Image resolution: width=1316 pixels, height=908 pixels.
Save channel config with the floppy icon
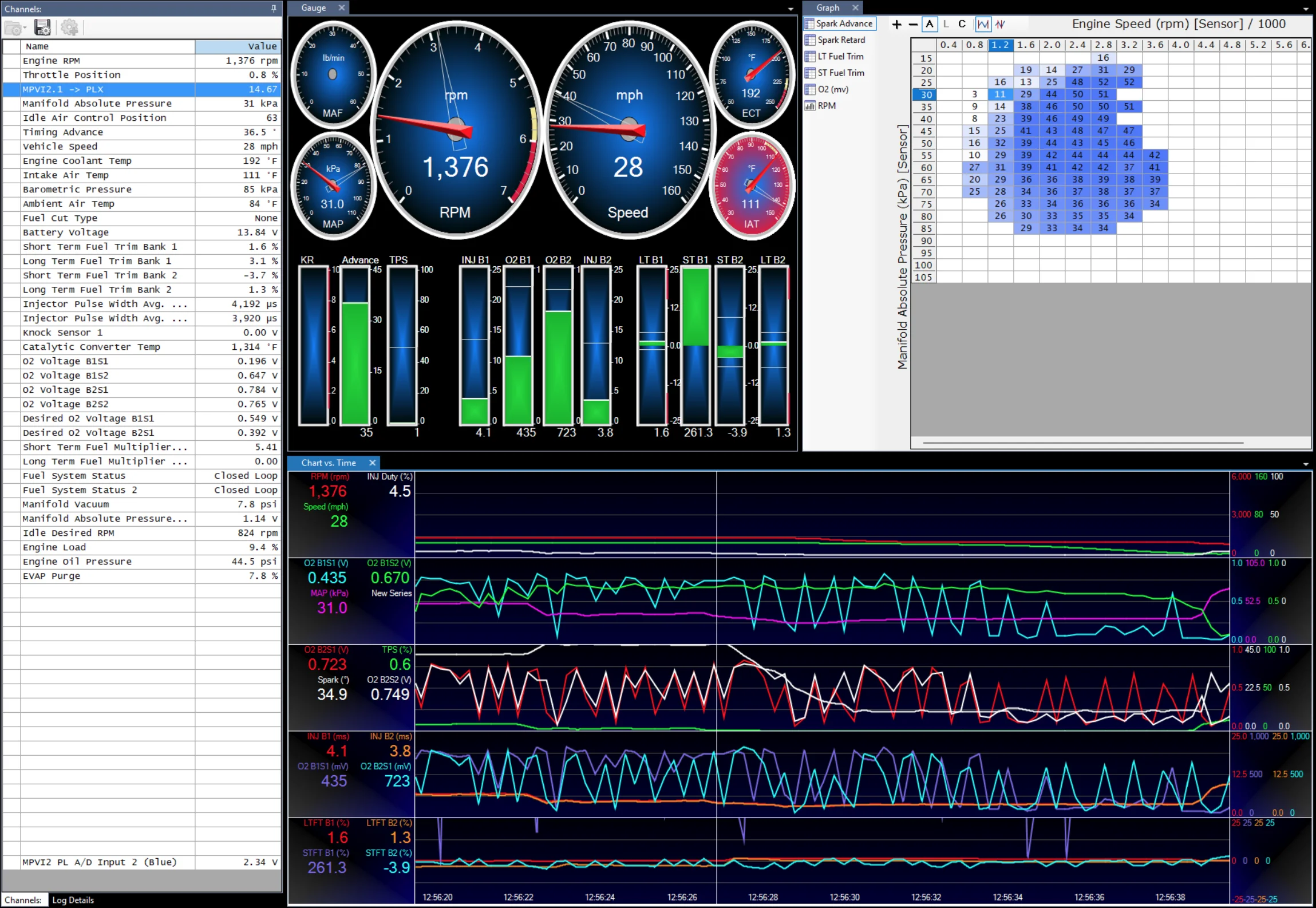[42, 27]
